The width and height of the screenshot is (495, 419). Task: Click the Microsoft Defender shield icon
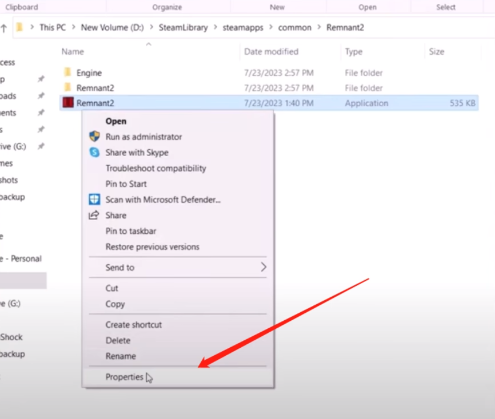point(94,199)
